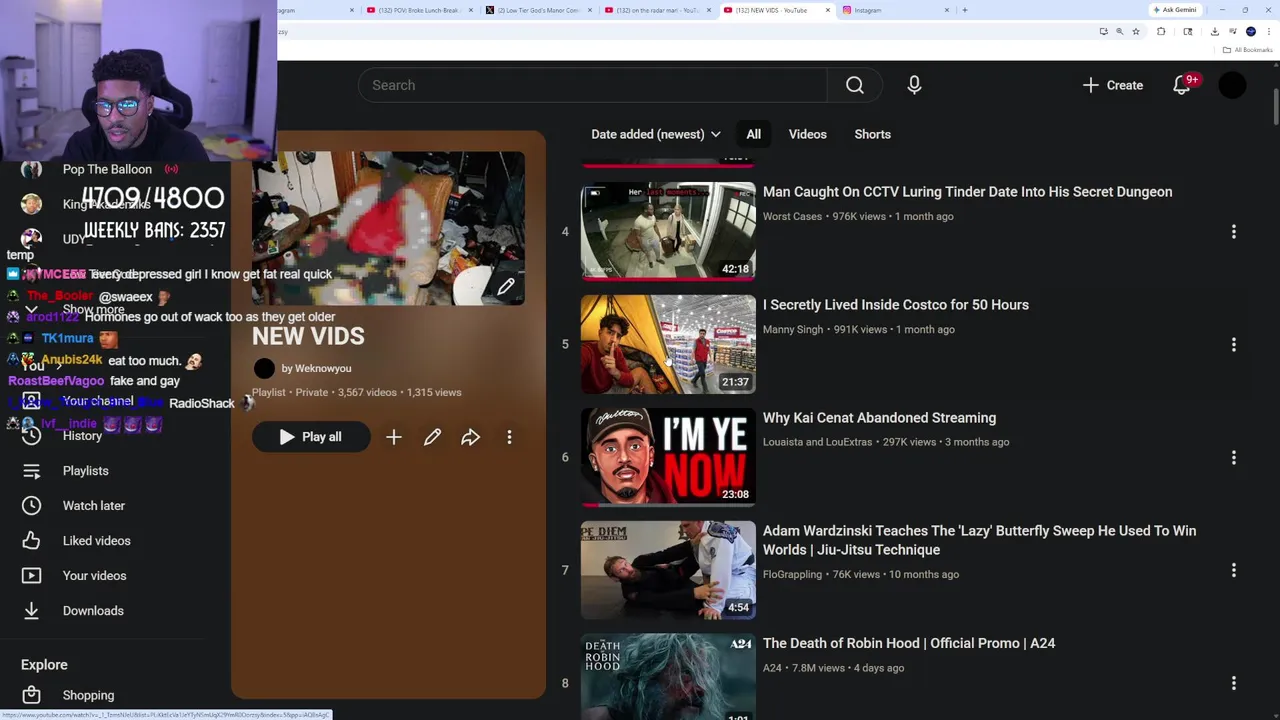1280x720 pixels.
Task: Open the All Bookmarks folder
Action: point(1247,50)
